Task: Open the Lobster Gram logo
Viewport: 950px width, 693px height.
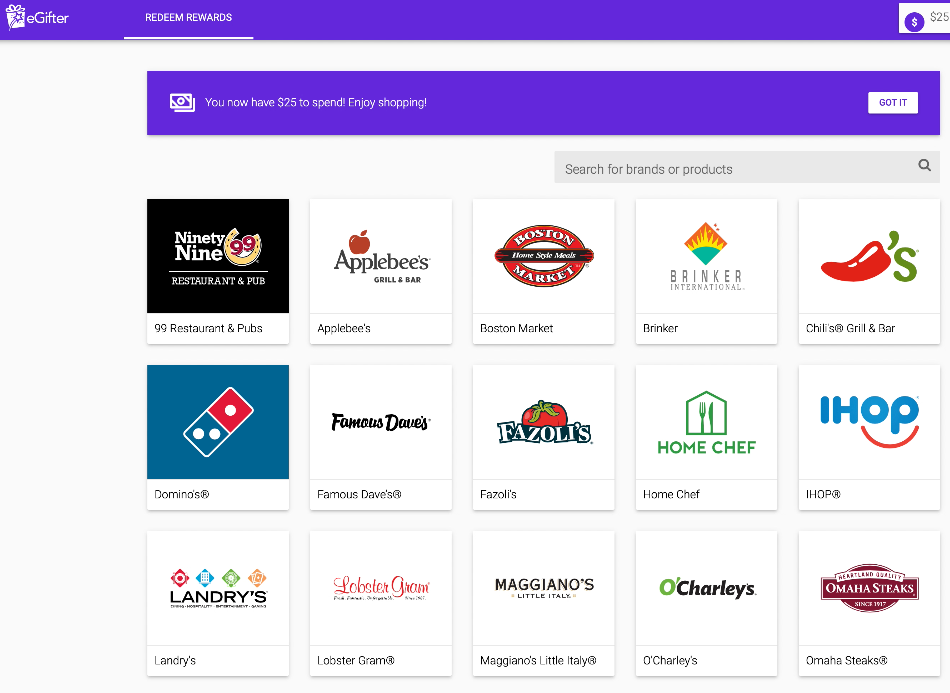Action: (x=381, y=588)
